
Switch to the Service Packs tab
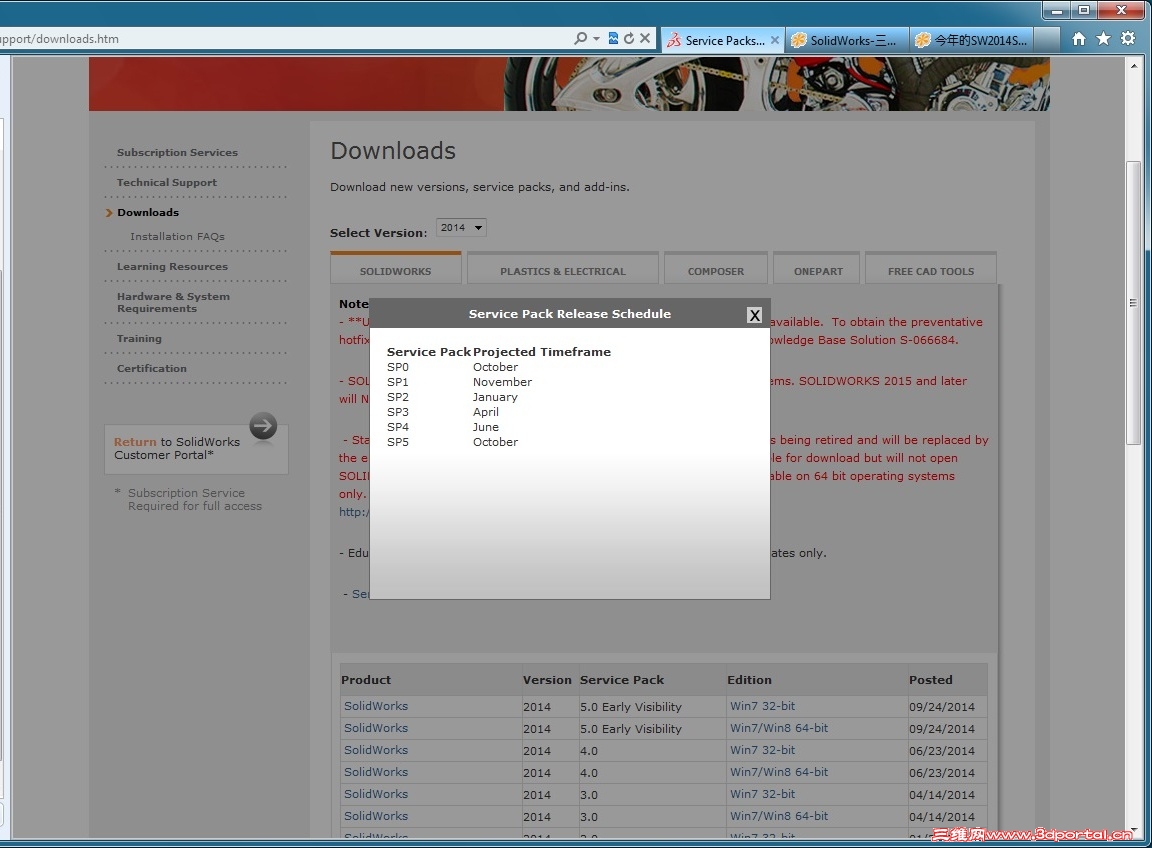pyautogui.click(x=723, y=40)
